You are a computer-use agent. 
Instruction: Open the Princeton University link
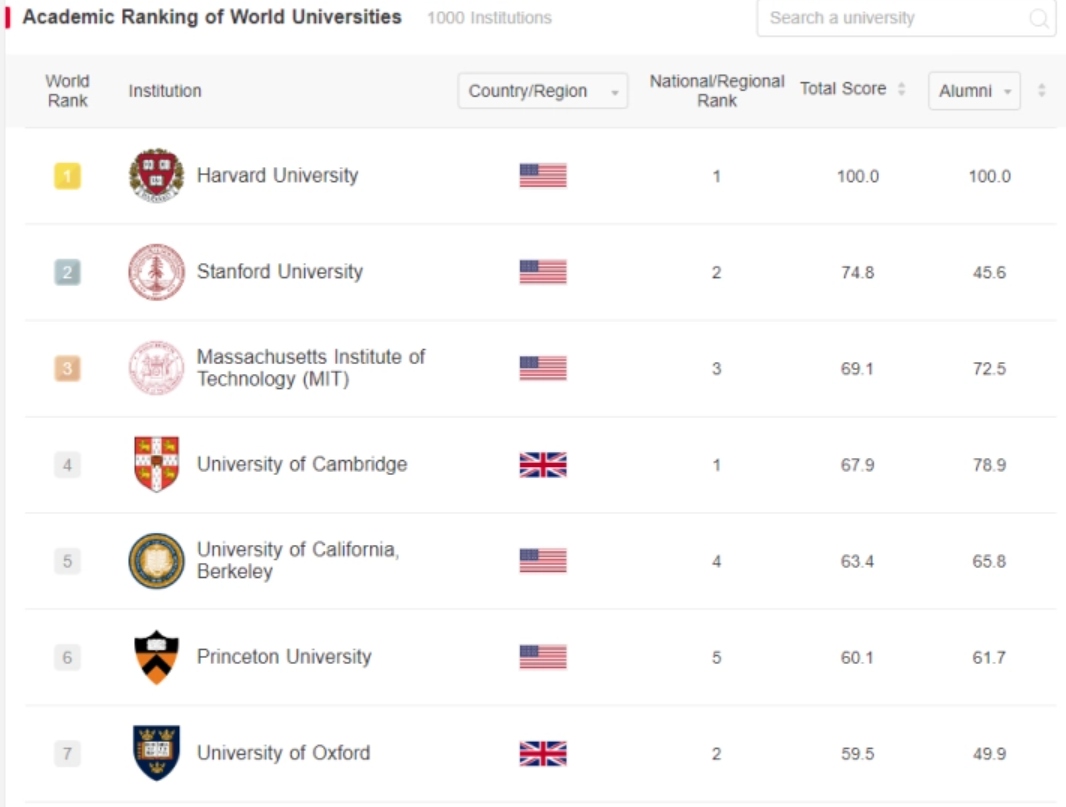(284, 657)
